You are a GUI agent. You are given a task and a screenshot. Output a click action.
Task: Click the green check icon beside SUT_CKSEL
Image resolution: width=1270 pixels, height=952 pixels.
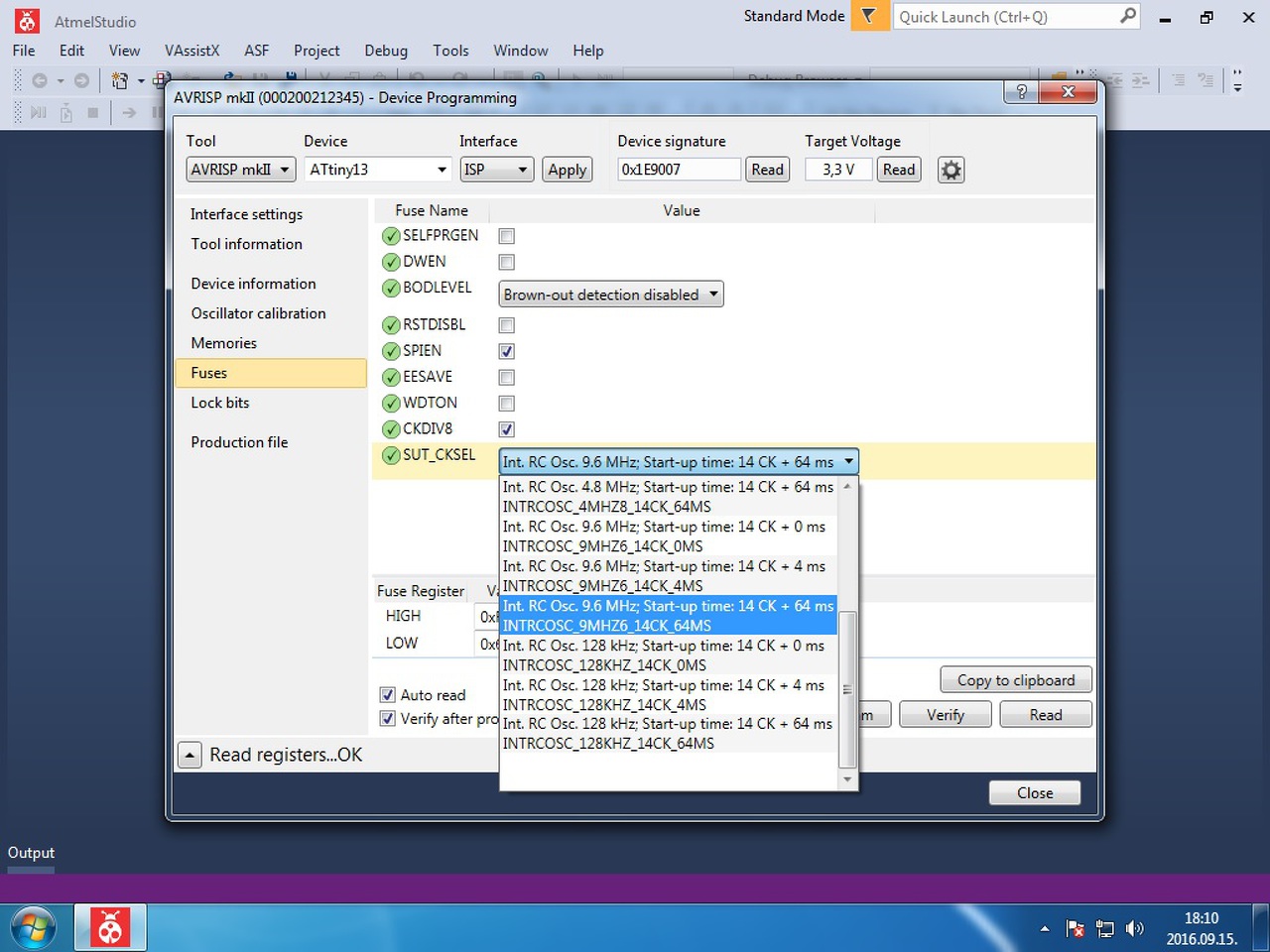[x=391, y=455]
